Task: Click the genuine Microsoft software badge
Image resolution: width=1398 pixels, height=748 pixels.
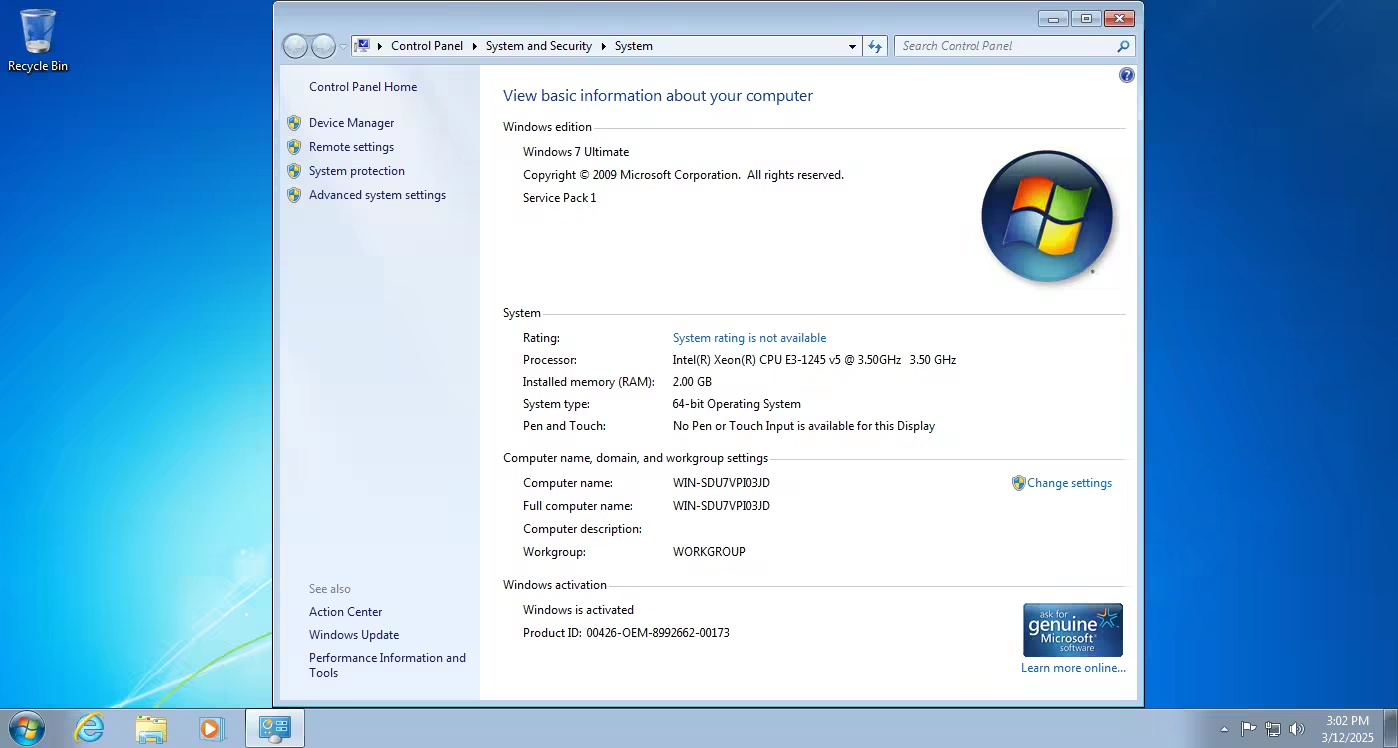Action: coord(1073,630)
